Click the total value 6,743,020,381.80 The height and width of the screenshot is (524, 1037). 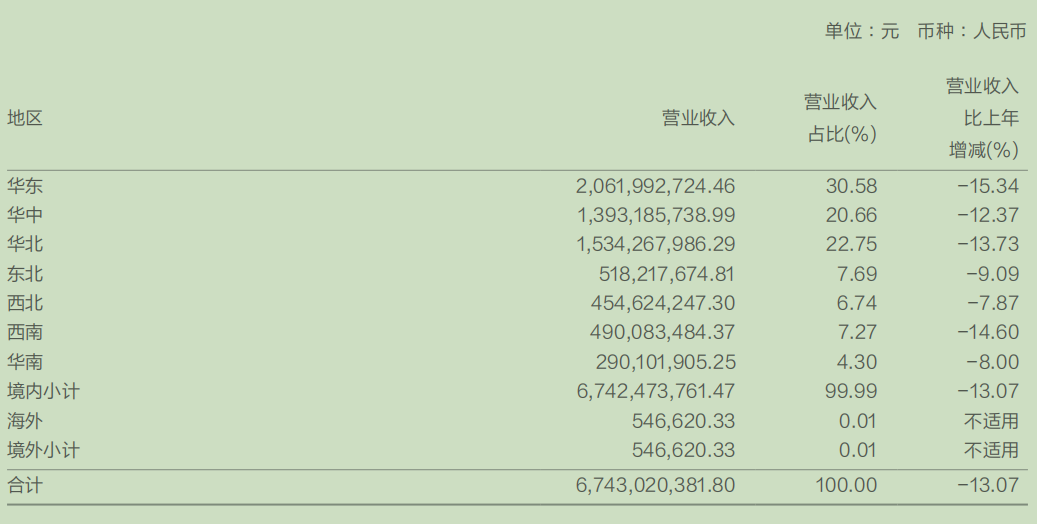[x=655, y=486]
